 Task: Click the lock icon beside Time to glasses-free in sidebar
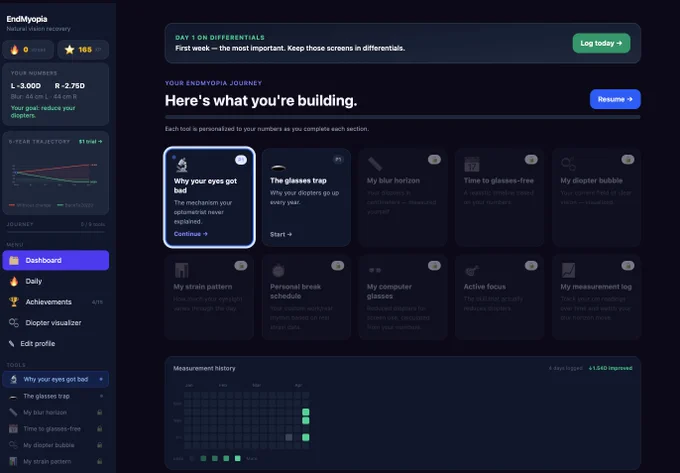pyautogui.click(x=100, y=429)
